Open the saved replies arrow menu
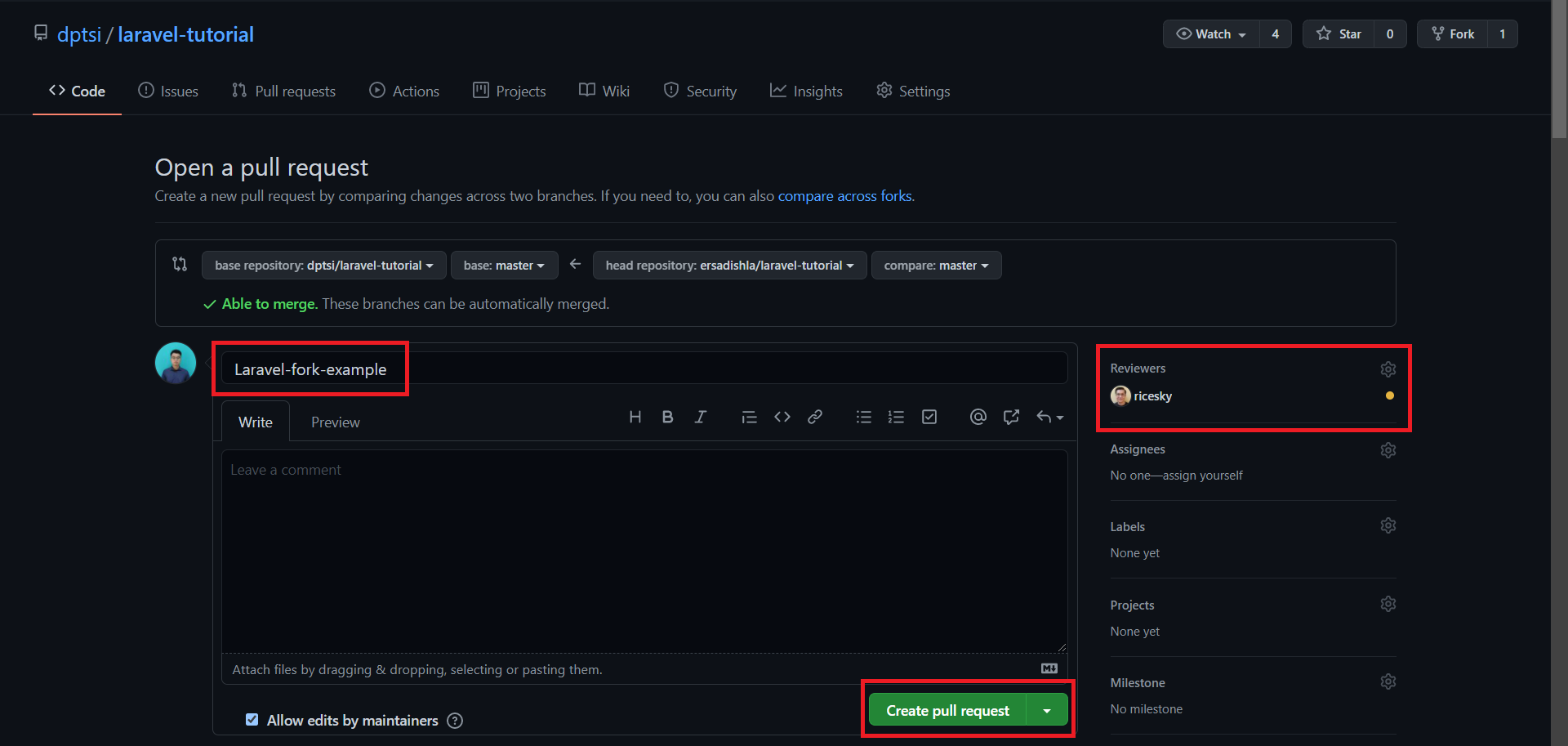This screenshot has width=1568, height=746. click(x=1049, y=418)
